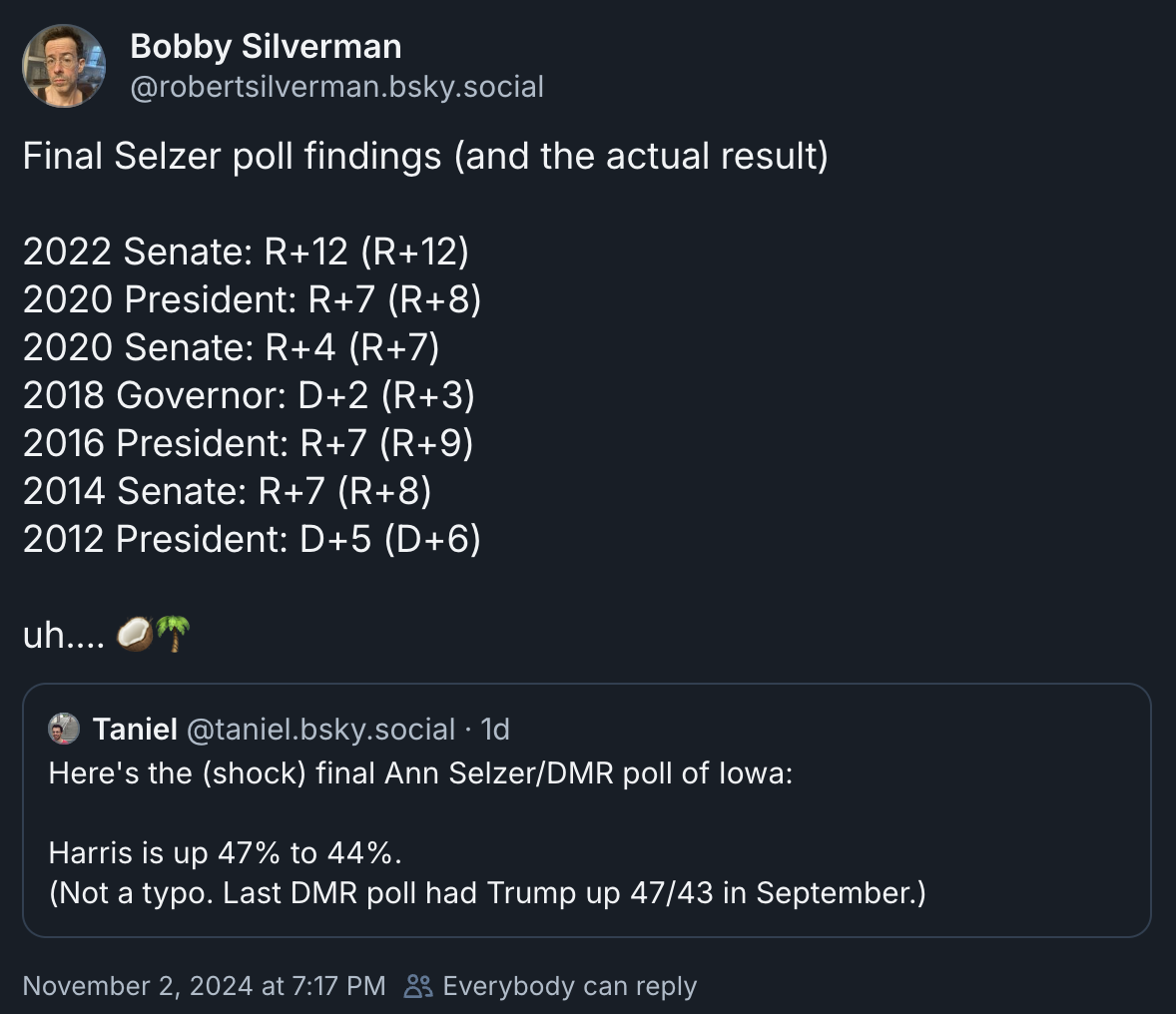
Task: Click the '2016 President: R+7' line
Action: (248, 443)
